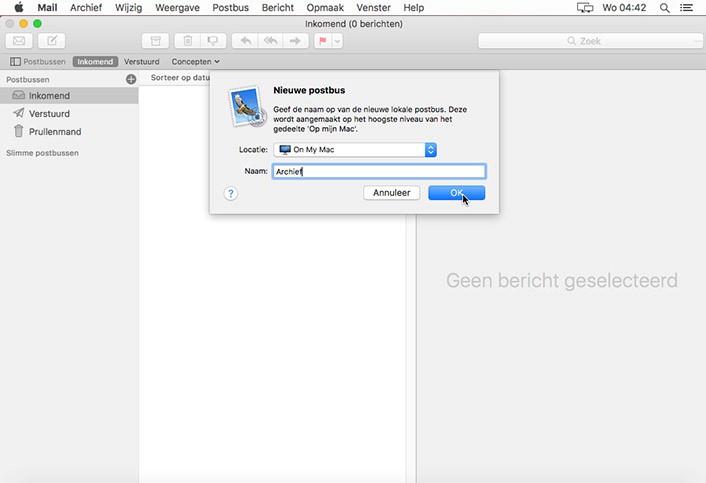Image resolution: width=706 pixels, height=483 pixels.
Task: Open the help question mark button
Action: tap(230, 193)
